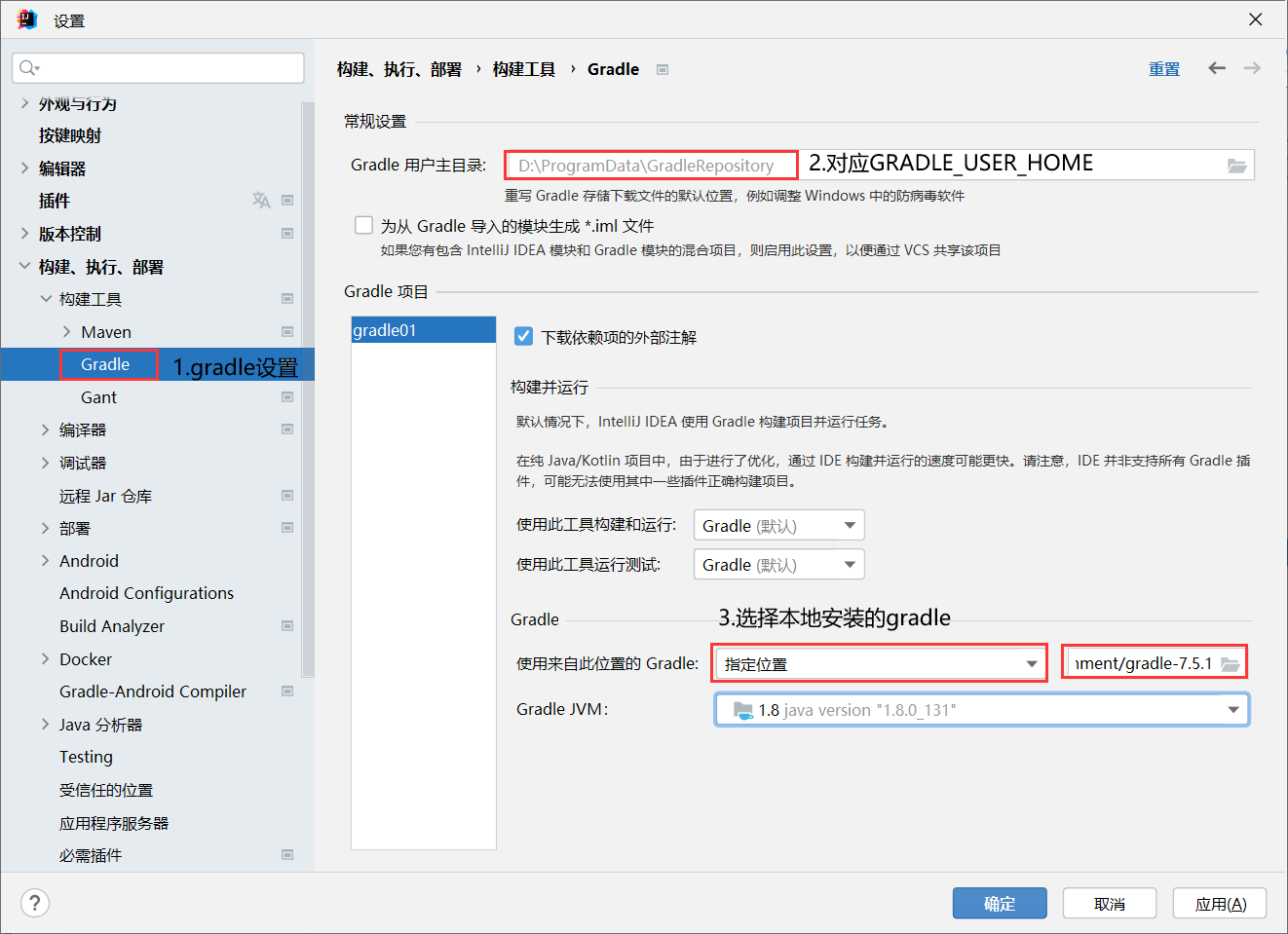Viewport: 1288px width, 934px height.
Task: Click the IntelliJ IDEA logo in title bar
Action: click(26, 19)
